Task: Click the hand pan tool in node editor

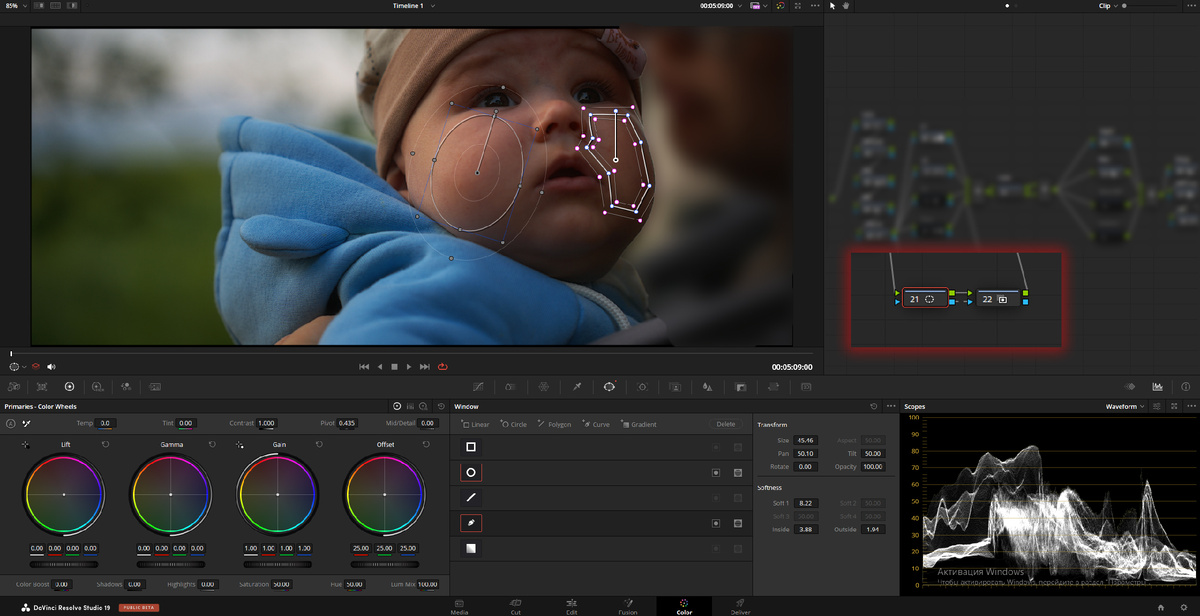Action: [x=846, y=6]
